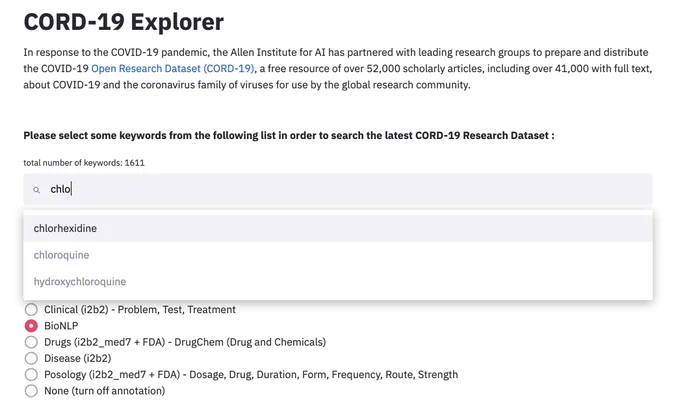
Task: Select None (turn off annotation) radio
Action: pyautogui.click(x=31, y=391)
